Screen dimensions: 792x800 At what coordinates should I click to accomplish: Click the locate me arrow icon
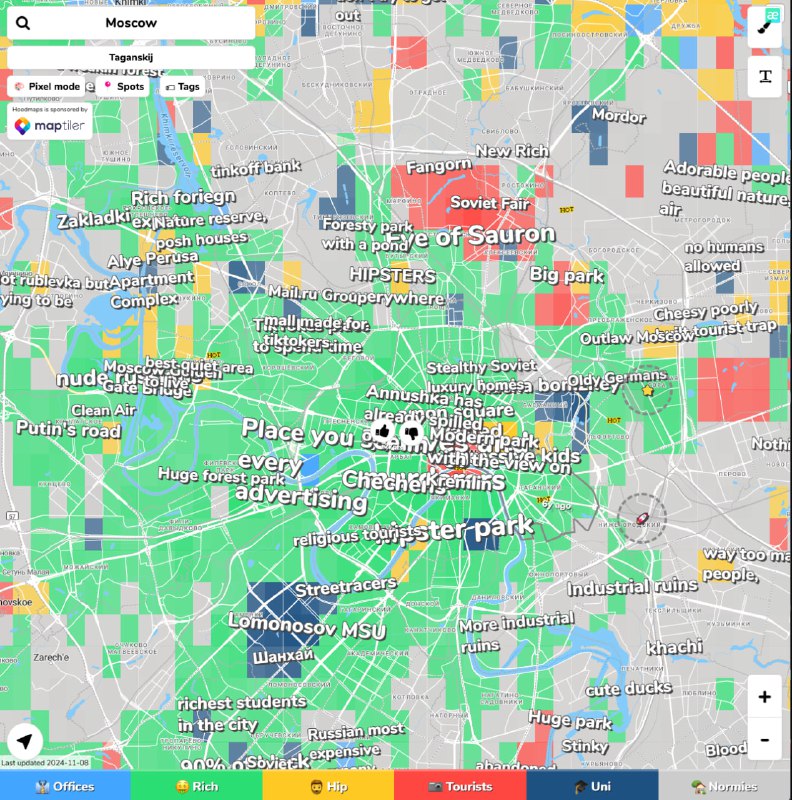[x=25, y=742]
